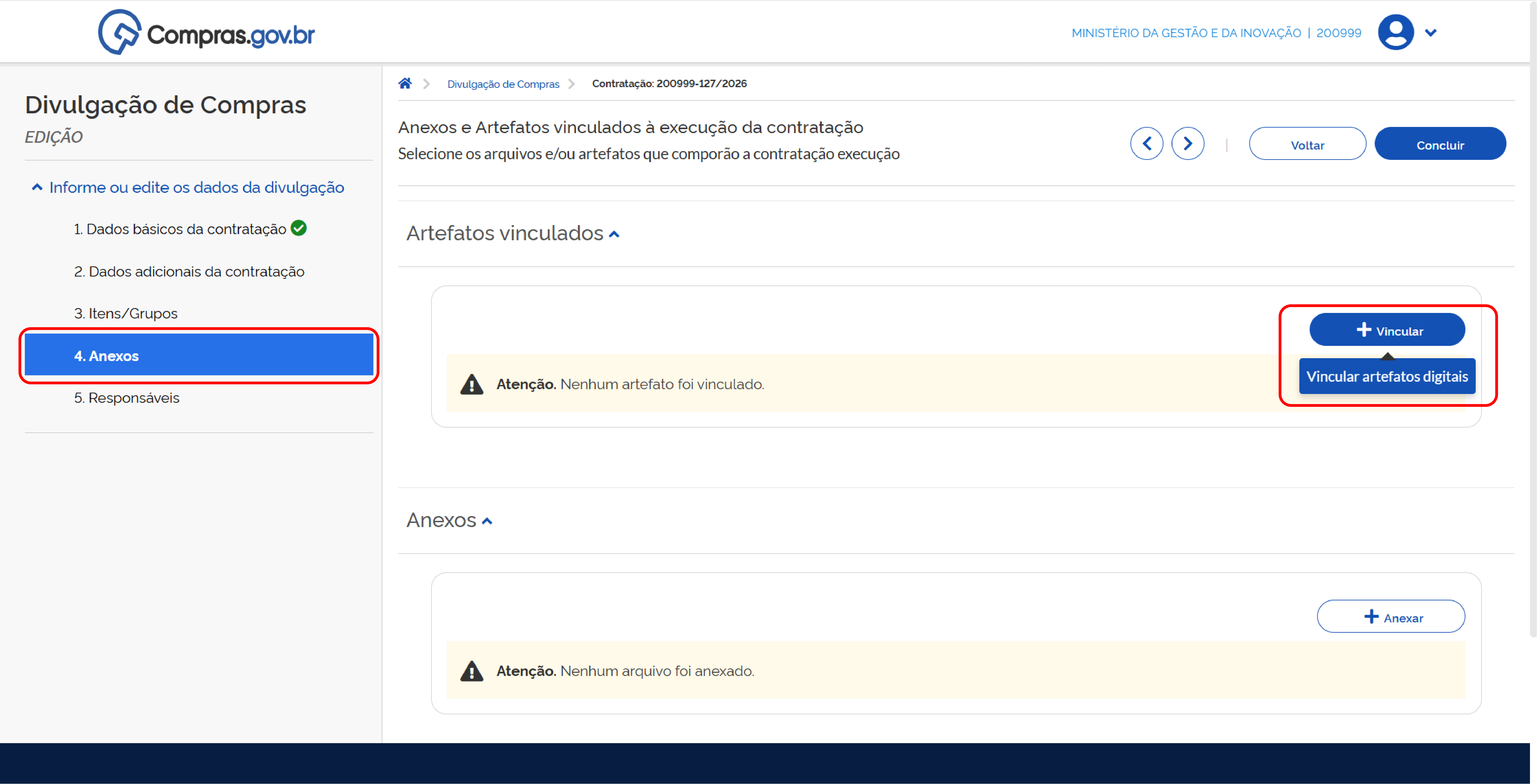Collapse 'Informe ou edite os dados' section
This screenshot has width=1537, height=784.
click(x=188, y=187)
